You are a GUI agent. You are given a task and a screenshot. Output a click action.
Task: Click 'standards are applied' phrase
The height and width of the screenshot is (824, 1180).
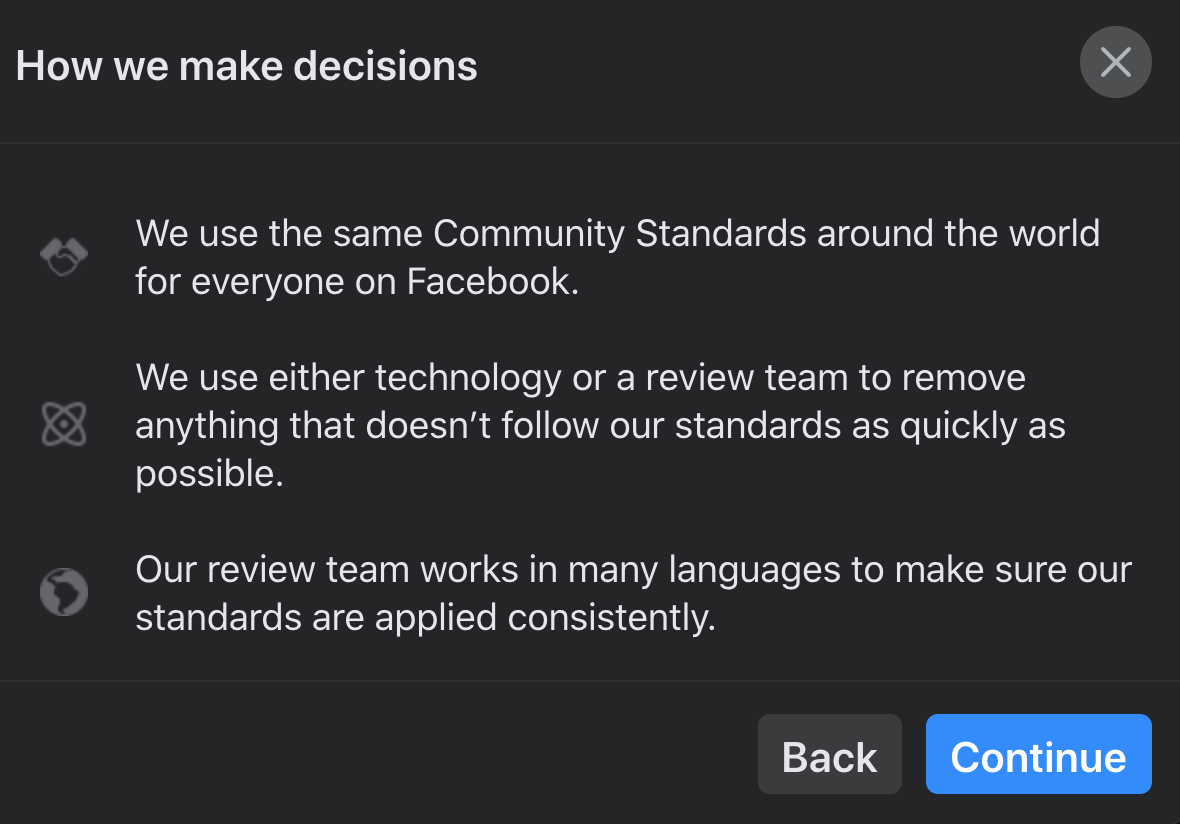click(316, 619)
